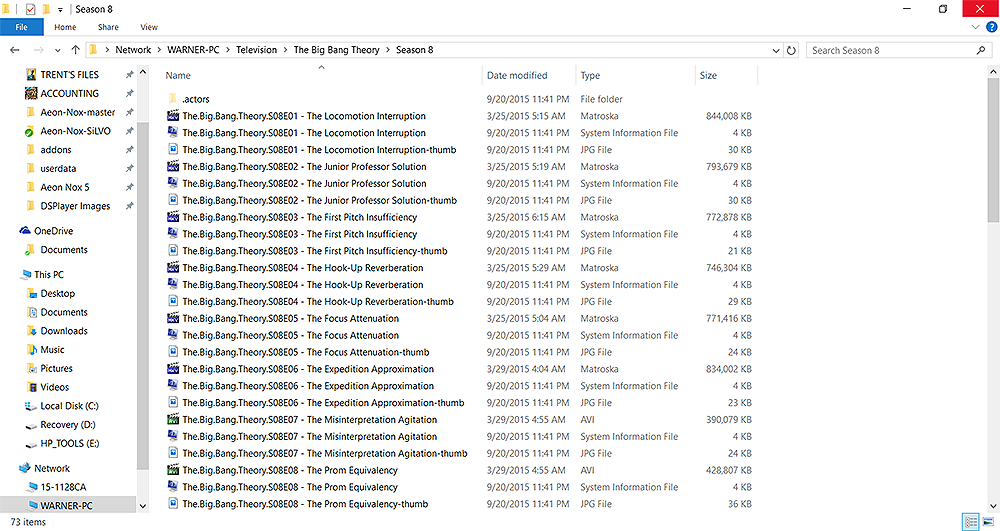
Task: Click WARNER-PC in the address breadcrumb
Action: pos(193,50)
